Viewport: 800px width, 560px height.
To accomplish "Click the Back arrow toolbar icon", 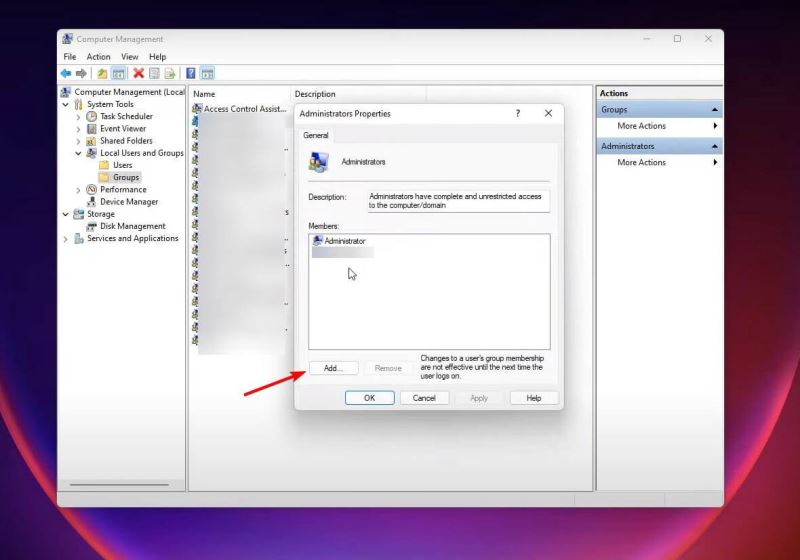I will 66,73.
